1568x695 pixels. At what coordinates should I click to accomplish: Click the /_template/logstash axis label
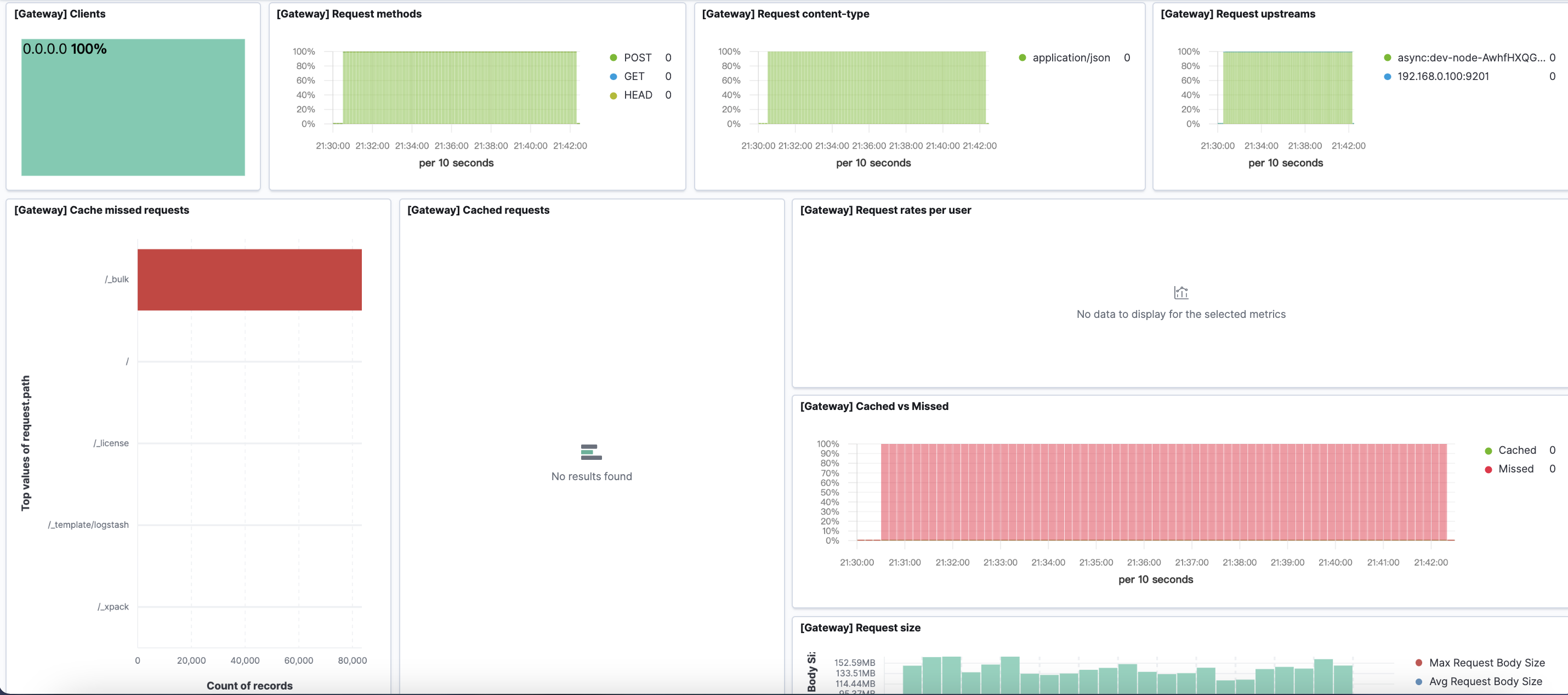pyautogui.click(x=88, y=525)
